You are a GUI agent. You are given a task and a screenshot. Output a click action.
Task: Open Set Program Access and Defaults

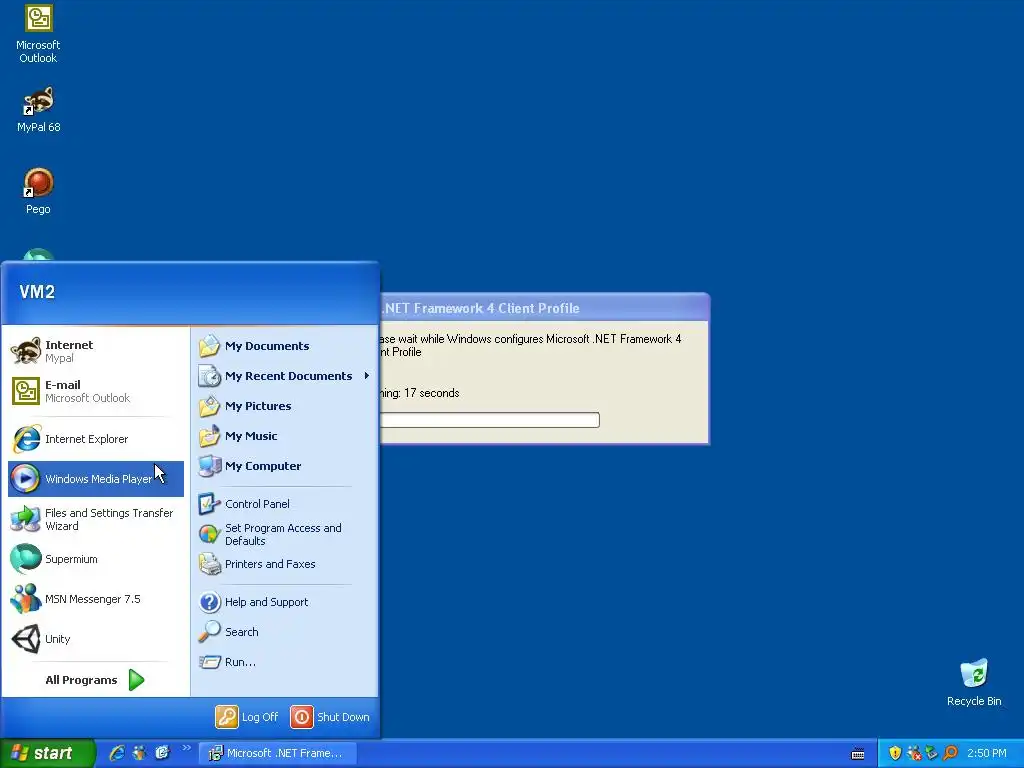pyautogui.click(x=284, y=534)
